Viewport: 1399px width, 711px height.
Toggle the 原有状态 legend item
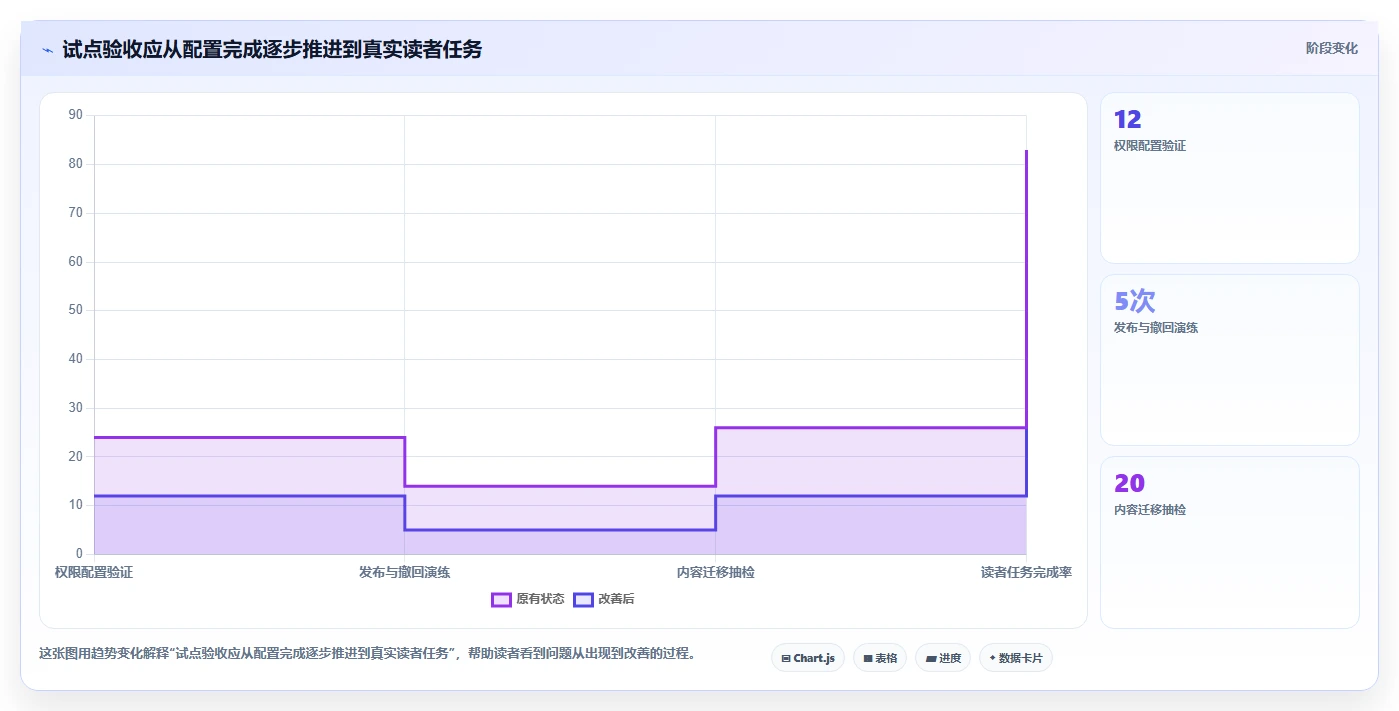(528, 599)
